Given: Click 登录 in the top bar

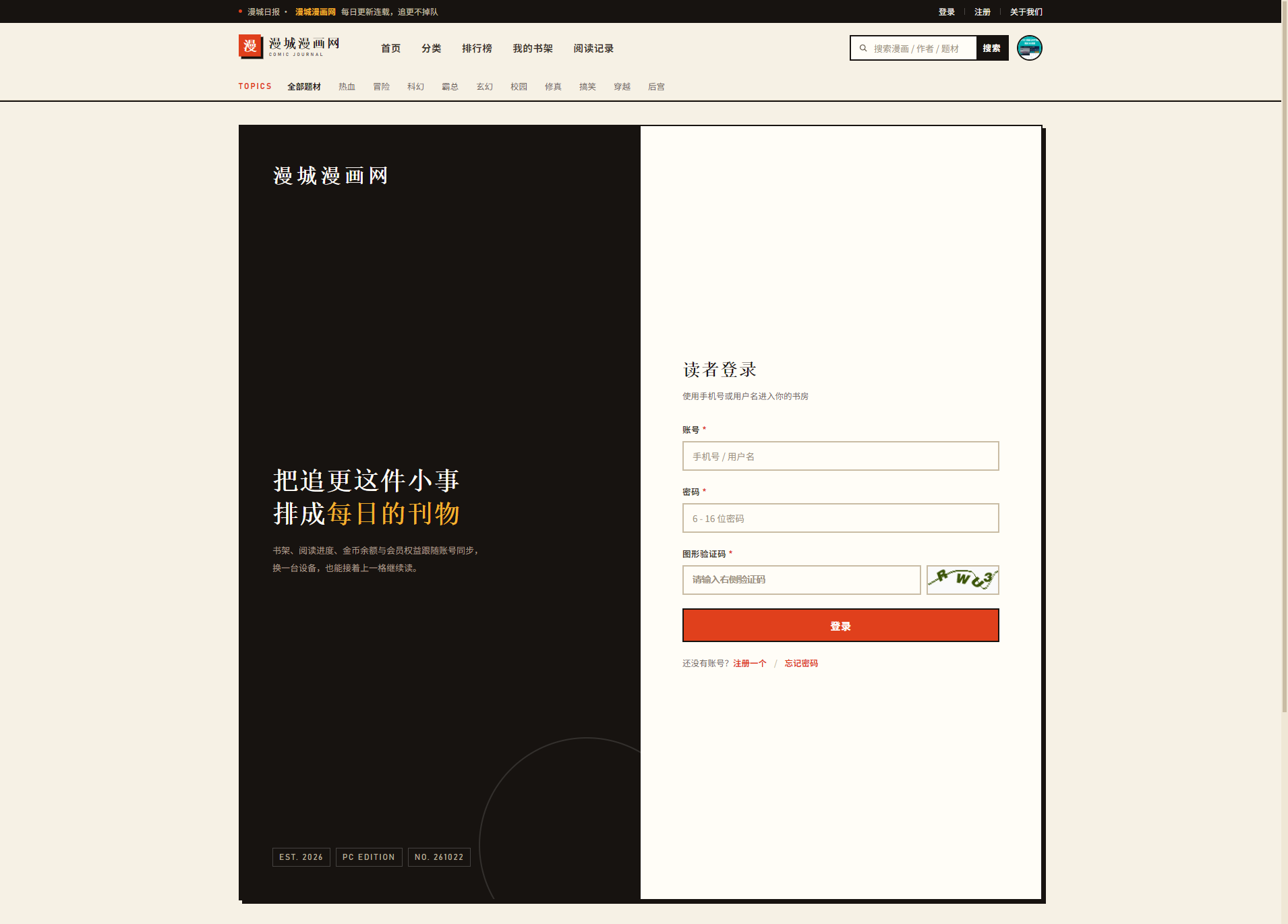Looking at the screenshot, I should tap(946, 12).
